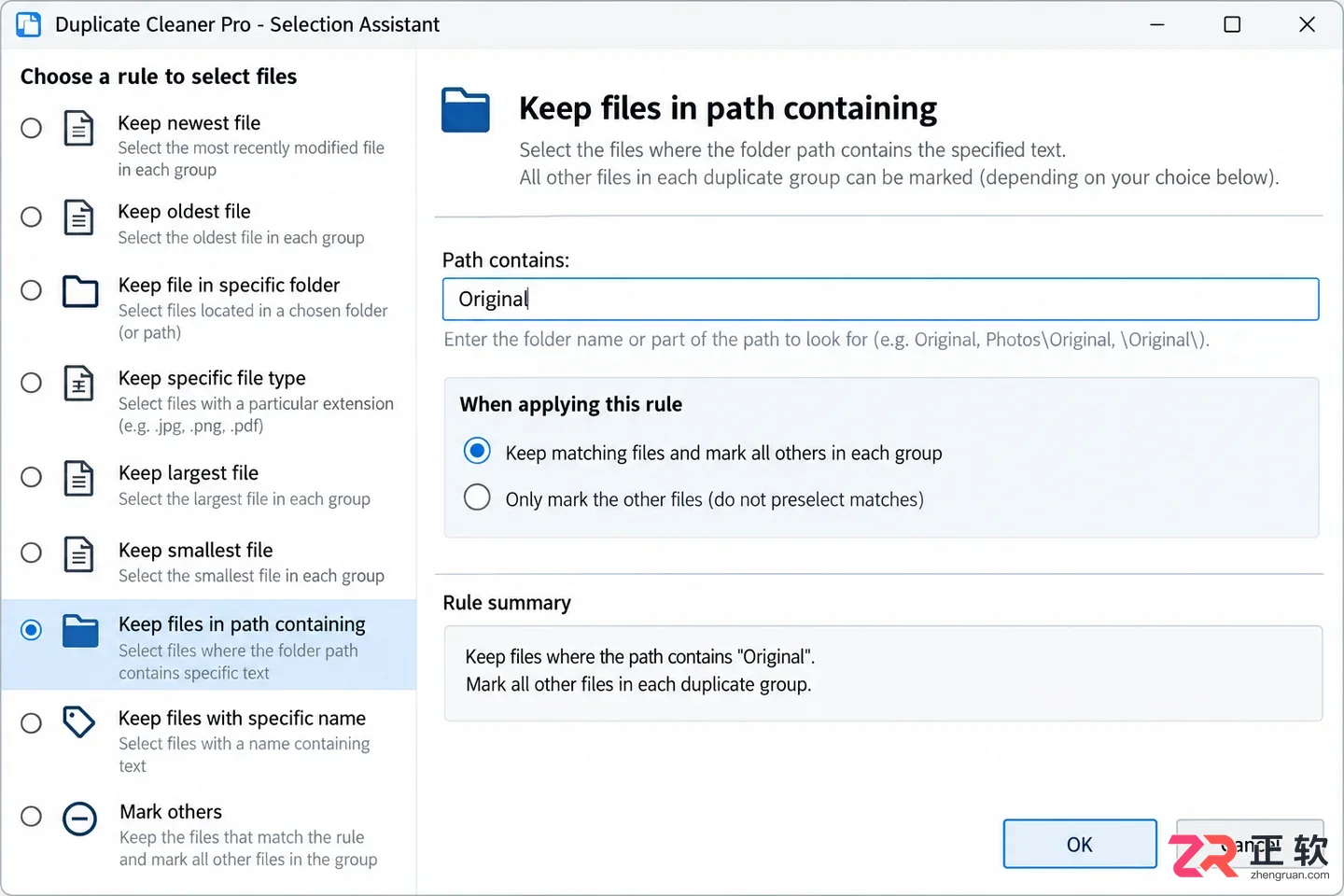Click the 'Keep newest file' rule title
Image resolution: width=1344 pixels, height=896 pixels.
[189, 123]
